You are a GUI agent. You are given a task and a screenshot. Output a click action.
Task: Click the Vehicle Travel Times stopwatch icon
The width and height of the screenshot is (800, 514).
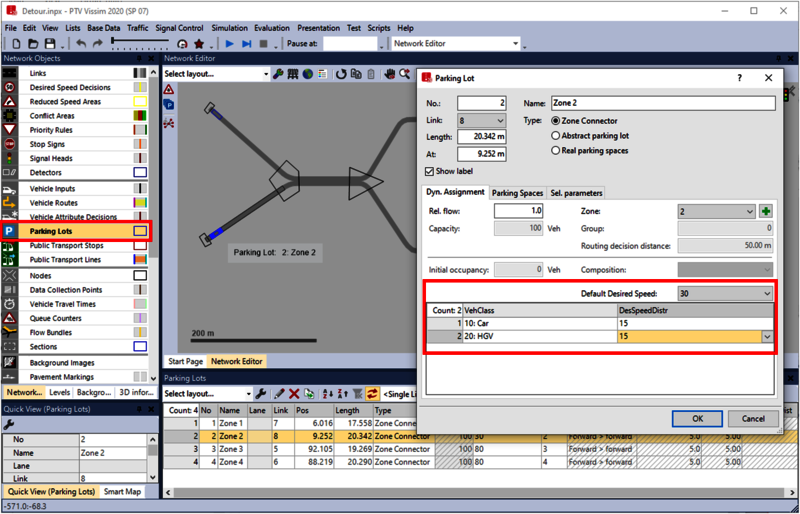coord(10,304)
